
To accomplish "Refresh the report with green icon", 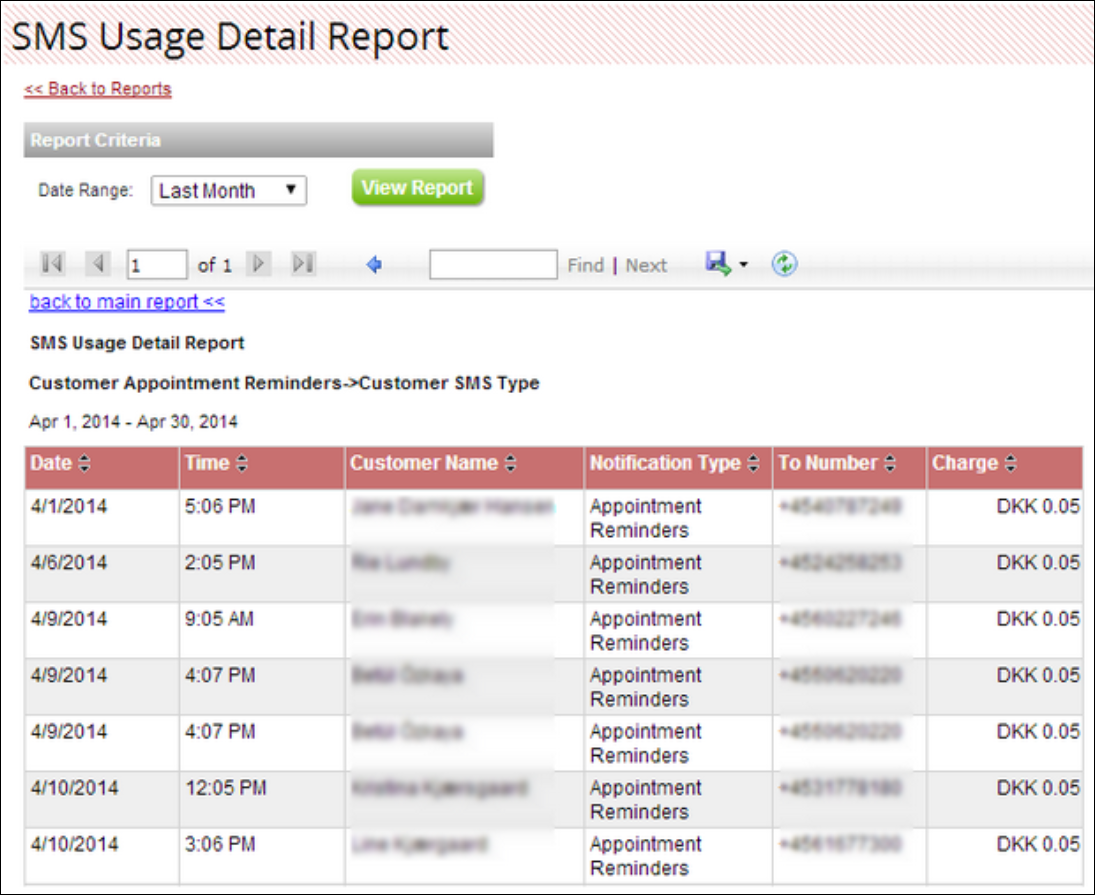I will point(784,264).
